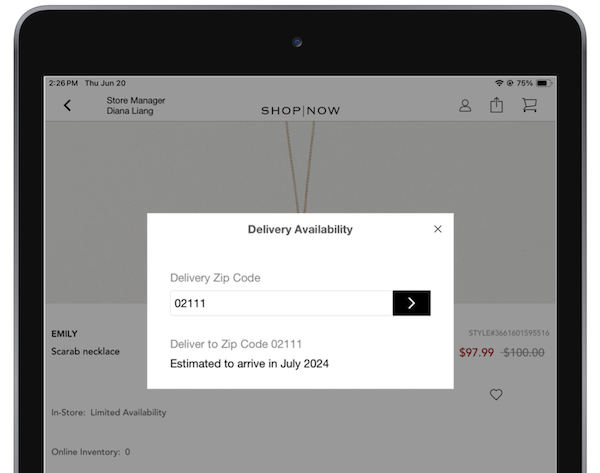Tap 'Deliver to Zip Code 02111' text
Screen dimensions: 600x473
pyautogui.click(x=236, y=344)
